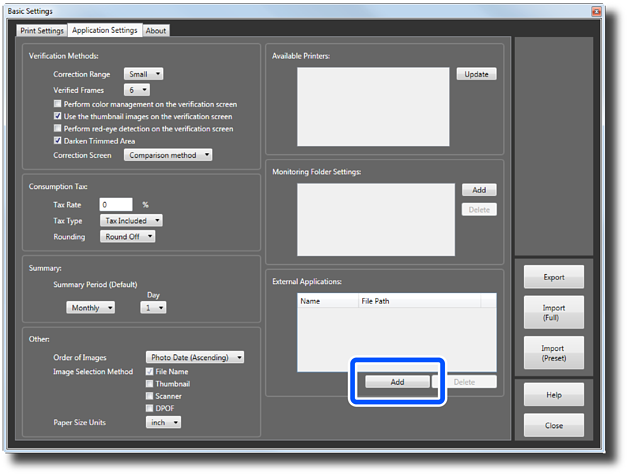Click the Export button
Viewport: 628px width, 475px height.
(x=553, y=277)
